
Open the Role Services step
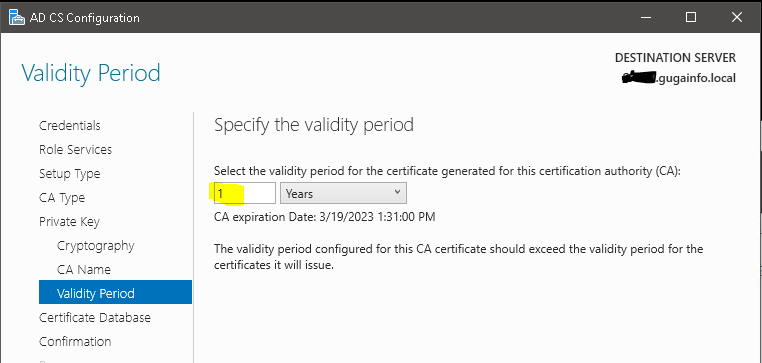[x=75, y=149]
